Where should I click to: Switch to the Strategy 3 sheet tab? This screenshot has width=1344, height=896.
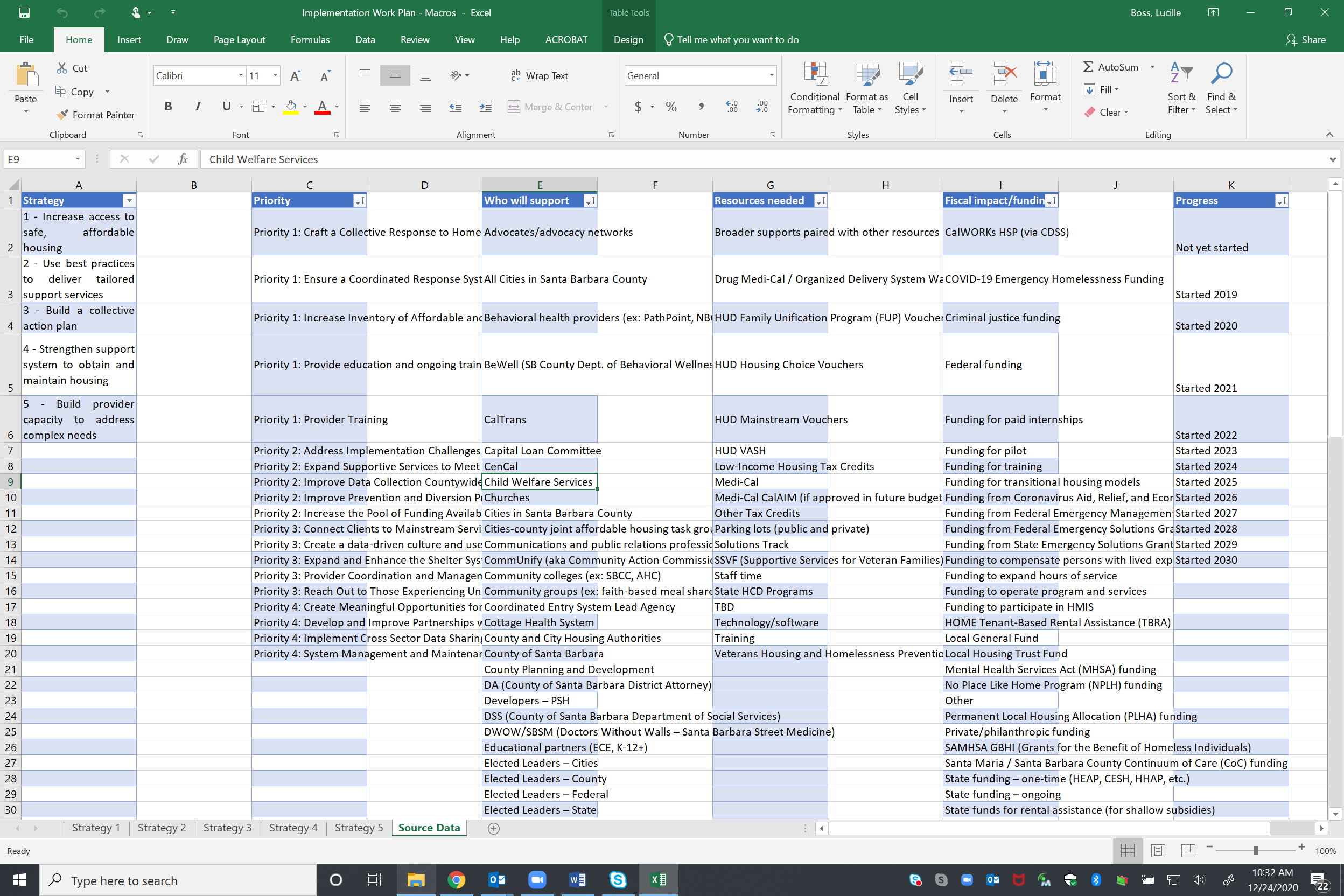coord(227,828)
